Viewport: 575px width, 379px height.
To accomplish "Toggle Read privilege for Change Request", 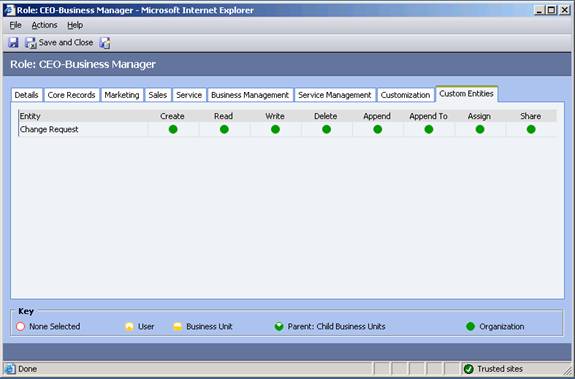I will (x=224, y=129).
